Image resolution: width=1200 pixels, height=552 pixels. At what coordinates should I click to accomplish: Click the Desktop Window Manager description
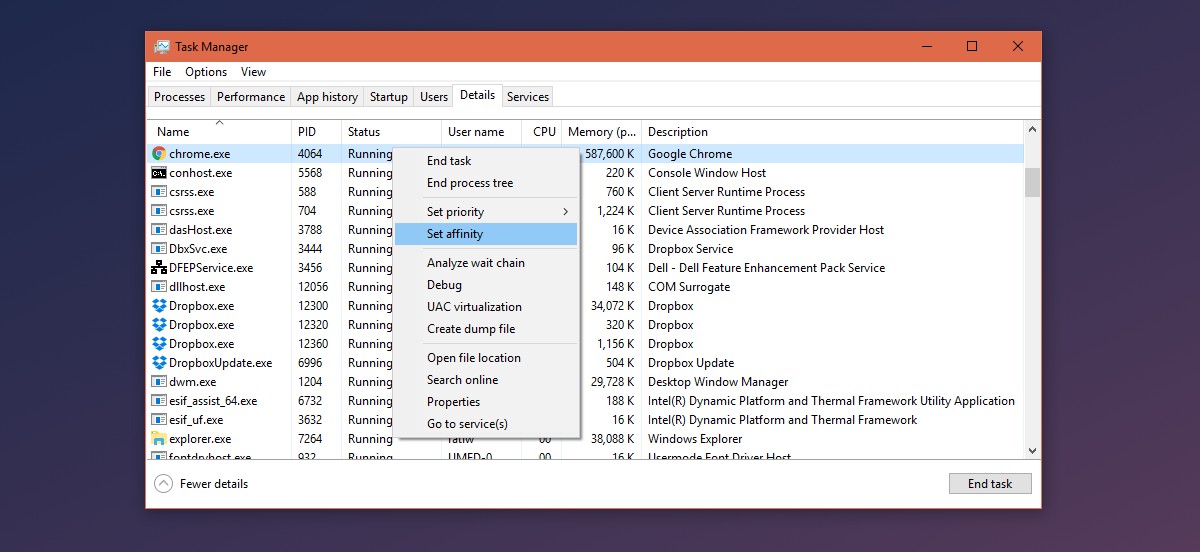[718, 382]
